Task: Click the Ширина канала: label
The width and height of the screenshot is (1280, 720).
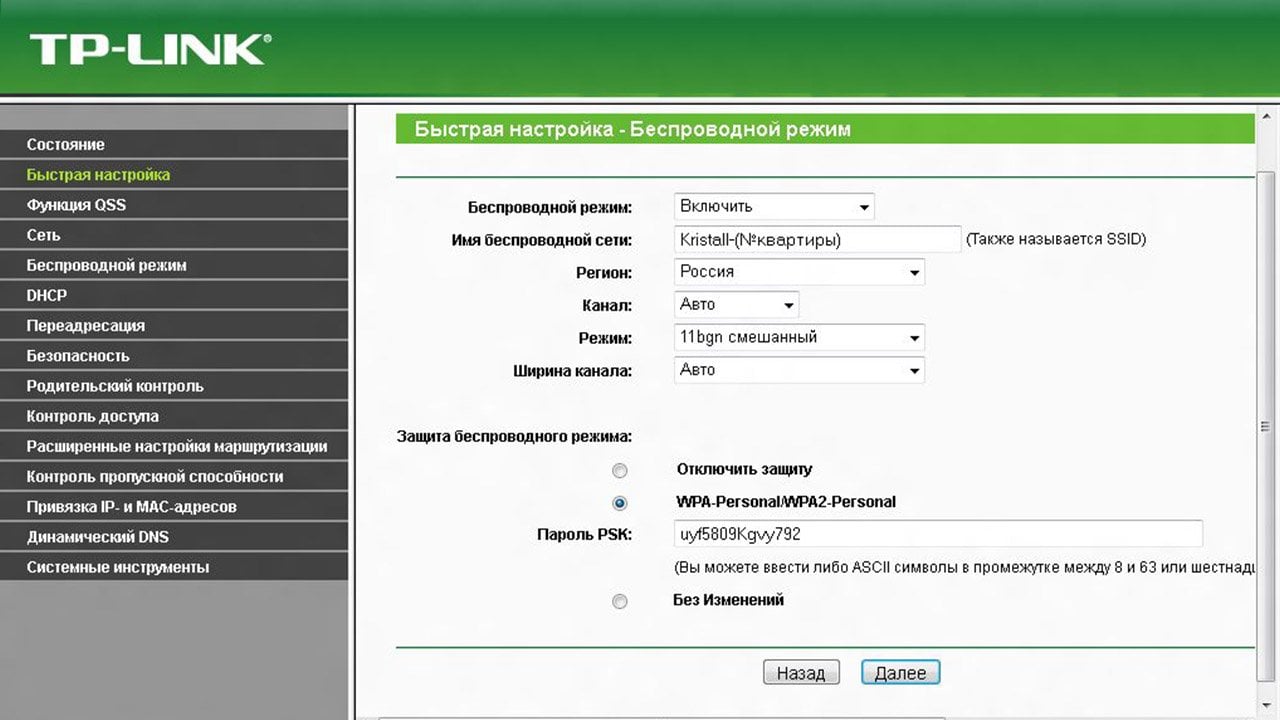Action: pos(572,371)
